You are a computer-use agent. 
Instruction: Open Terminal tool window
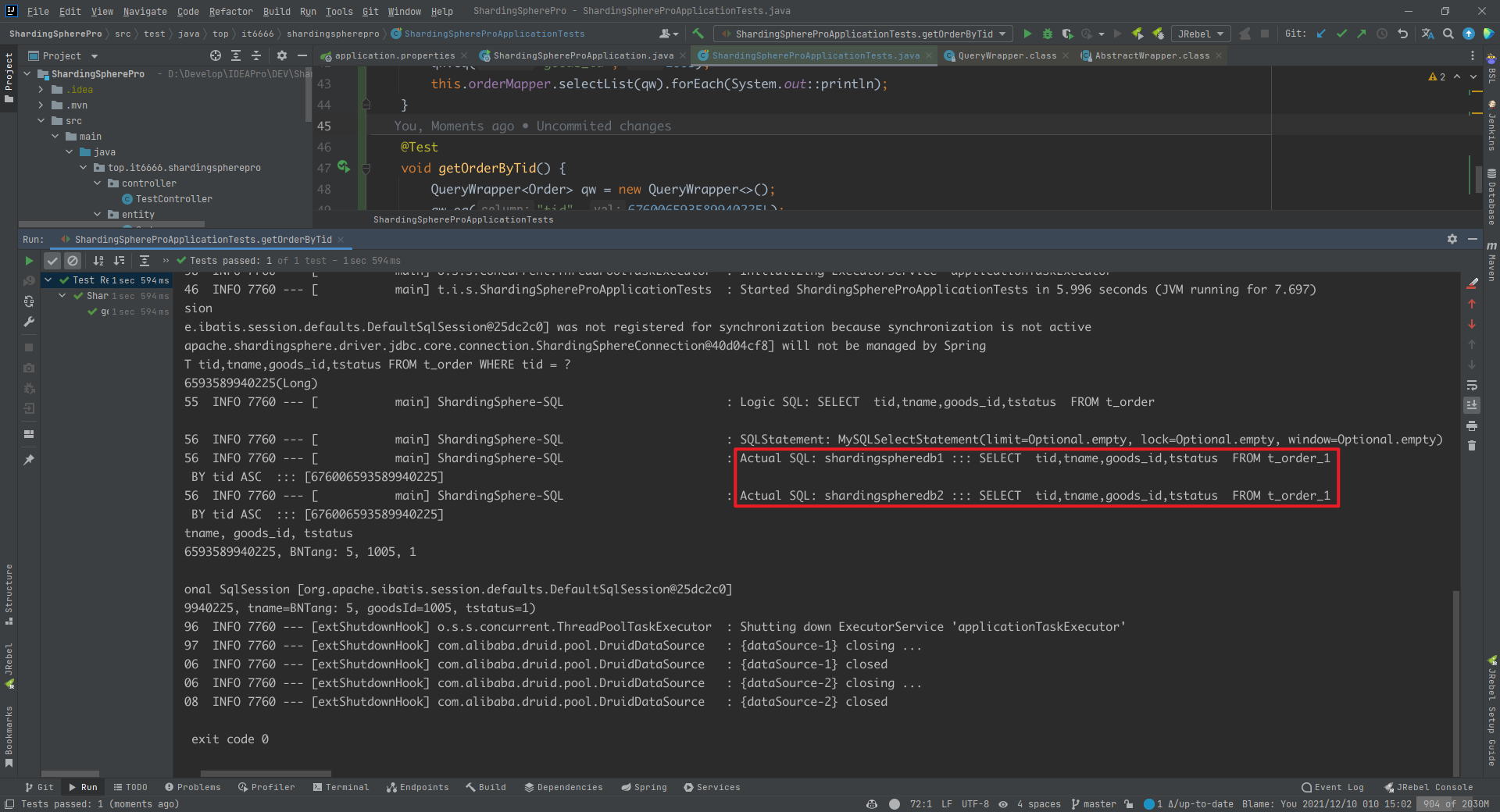tap(341, 787)
